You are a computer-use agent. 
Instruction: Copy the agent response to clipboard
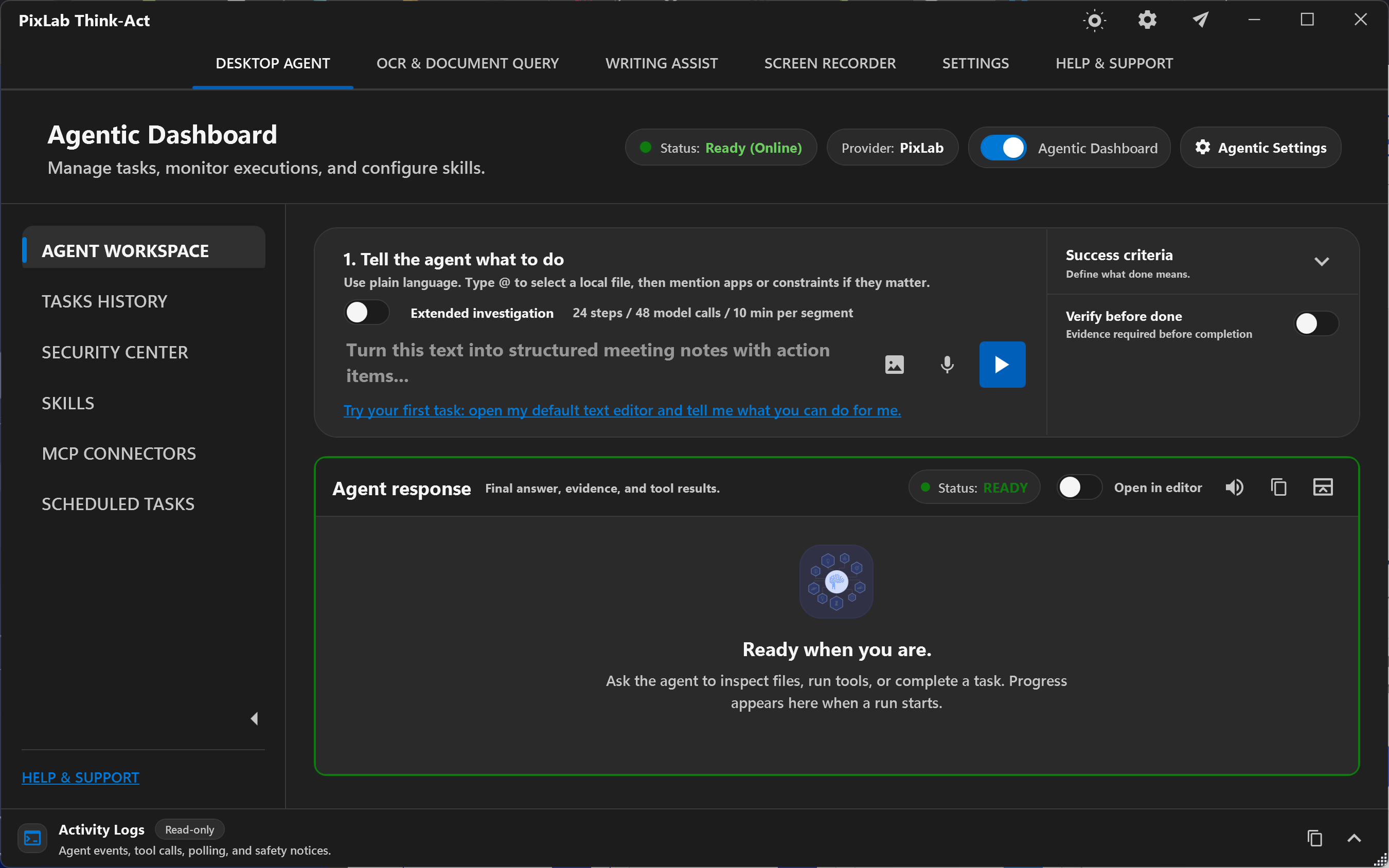click(1278, 487)
